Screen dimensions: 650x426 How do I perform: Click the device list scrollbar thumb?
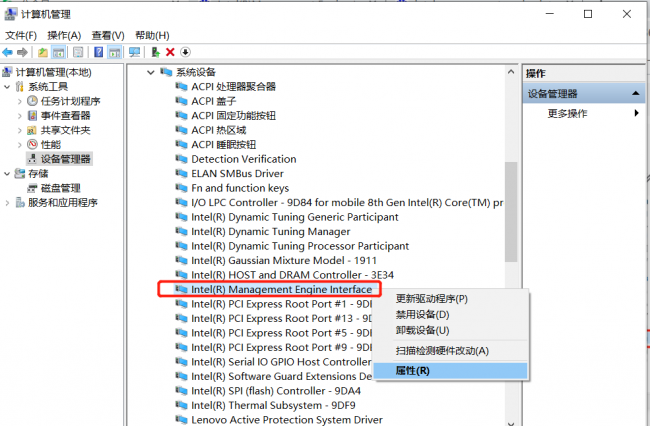coord(511,212)
